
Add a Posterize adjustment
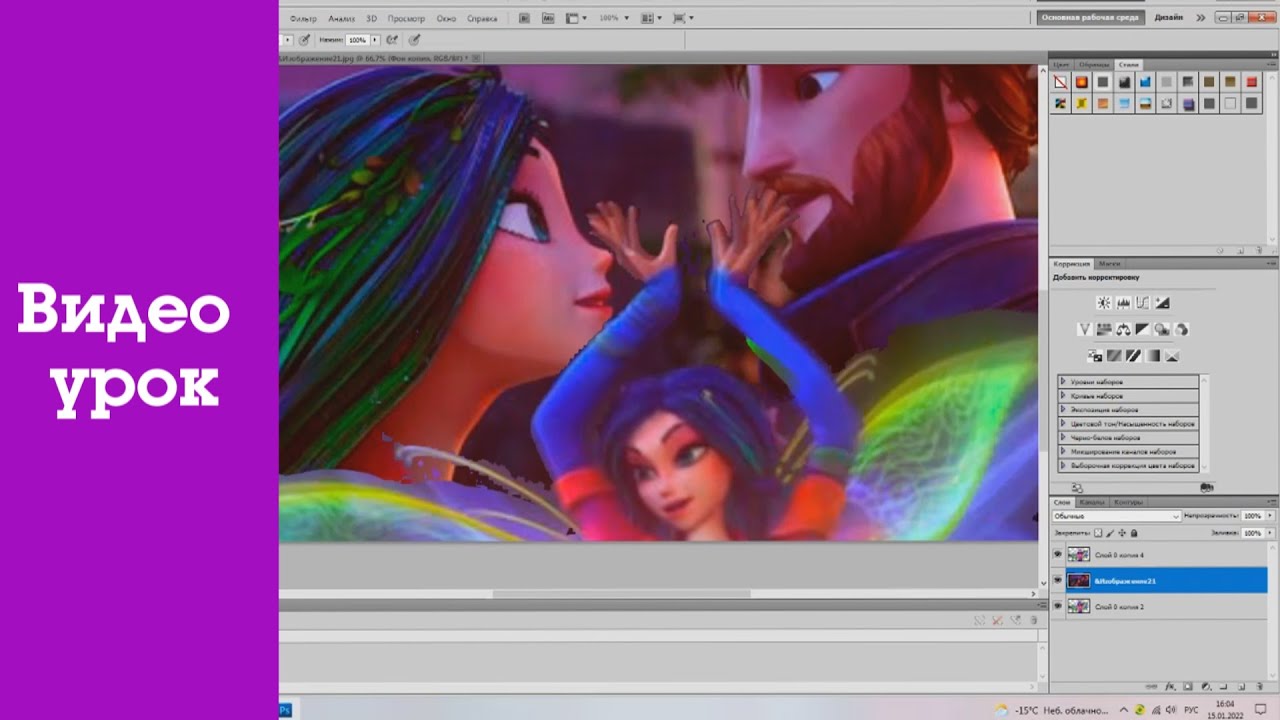pos(1114,356)
